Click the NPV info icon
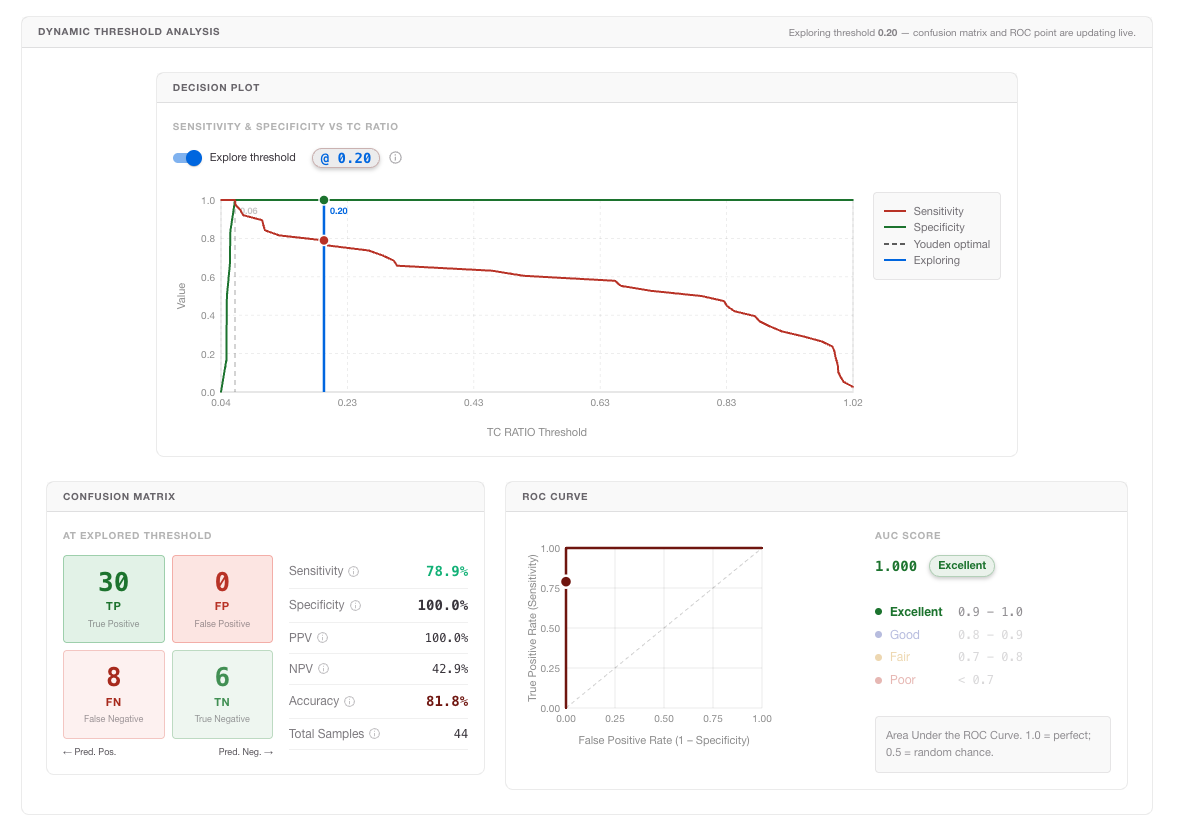1178x836 pixels. (x=323, y=668)
